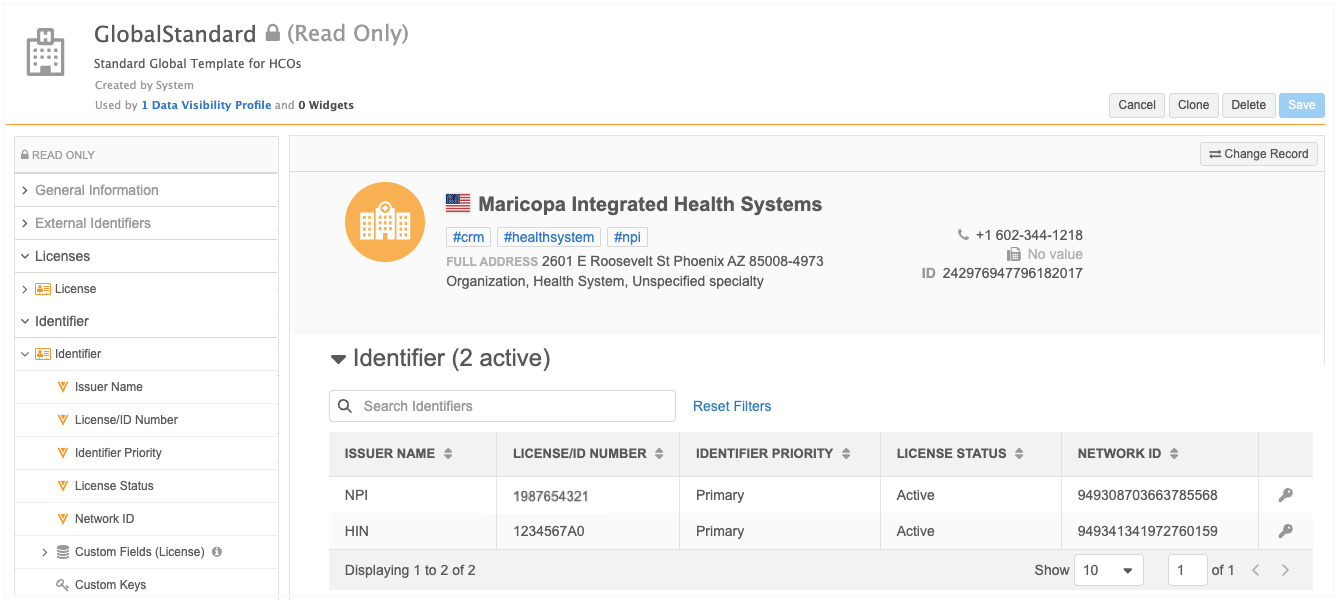Collapse the Identifier (2 active) section triangle

click(x=338, y=359)
